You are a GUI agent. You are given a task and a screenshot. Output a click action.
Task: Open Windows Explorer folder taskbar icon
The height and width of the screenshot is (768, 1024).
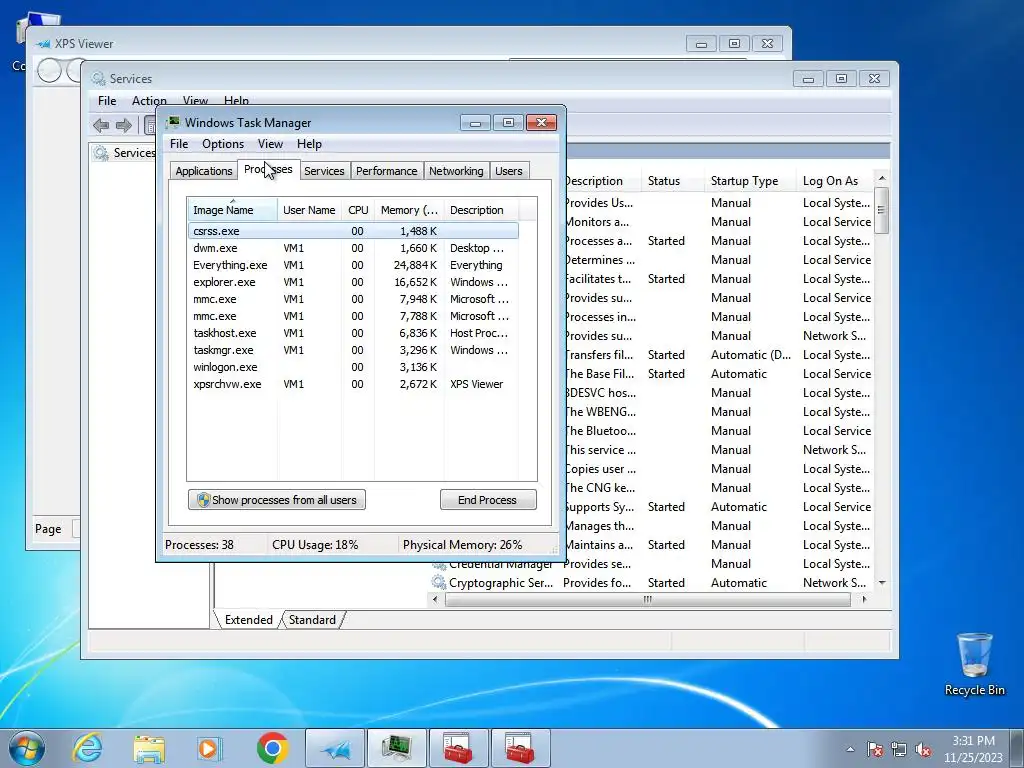click(149, 748)
